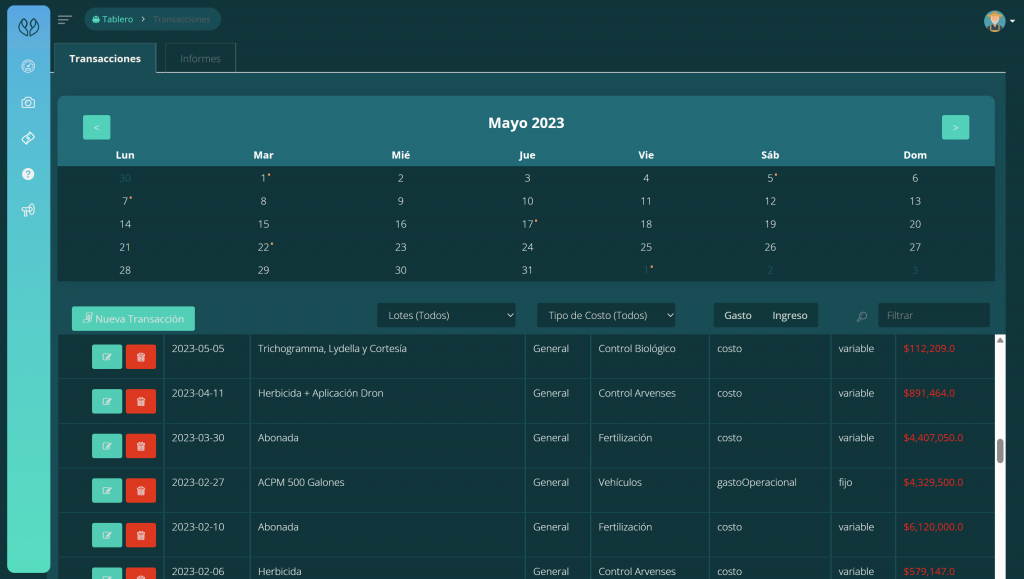Toggle the Gasto filter
Viewport: 1024px width, 579px height.
click(x=737, y=314)
